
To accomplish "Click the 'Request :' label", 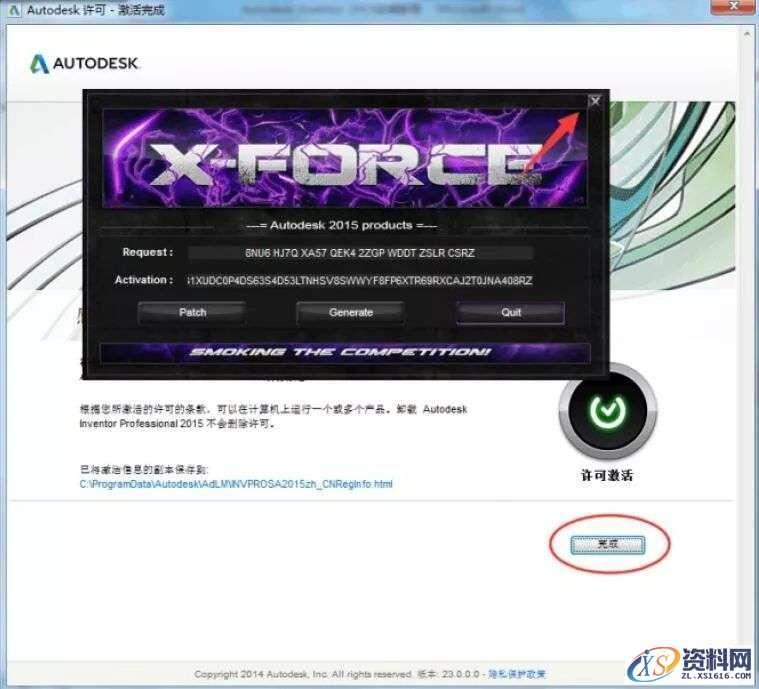I will click(147, 252).
